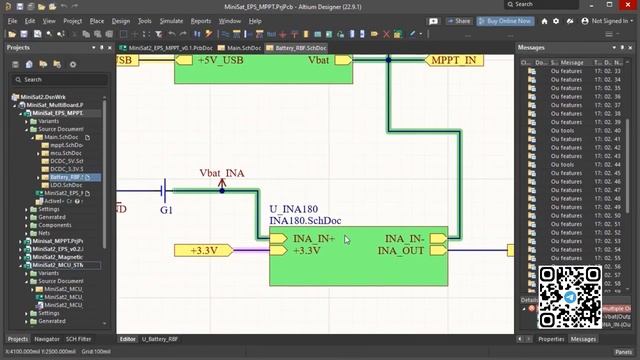
Task: Click the red X cross-probe clear icon
Action: [386, 34]
